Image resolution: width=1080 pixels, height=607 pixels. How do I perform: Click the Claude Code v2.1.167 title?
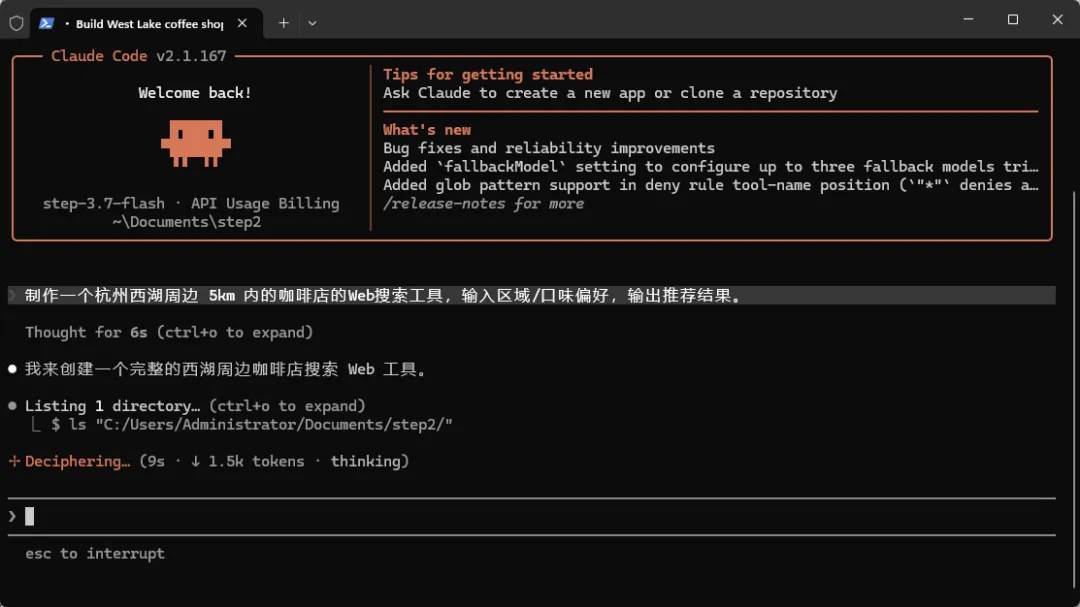tap(138, 56)
